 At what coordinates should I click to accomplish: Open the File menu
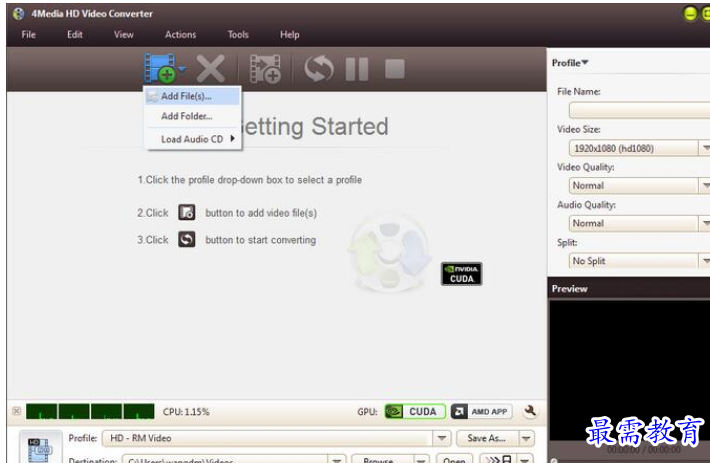pos(29,34)
